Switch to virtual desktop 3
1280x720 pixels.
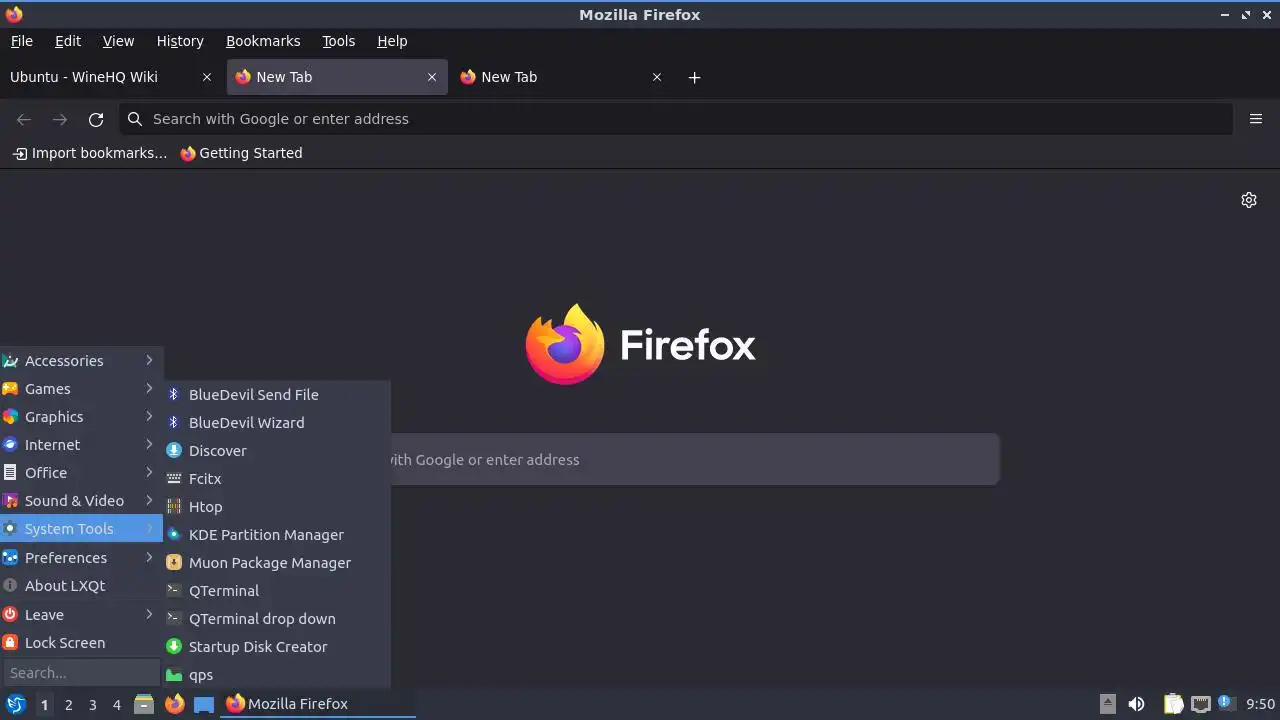[92, 705]
